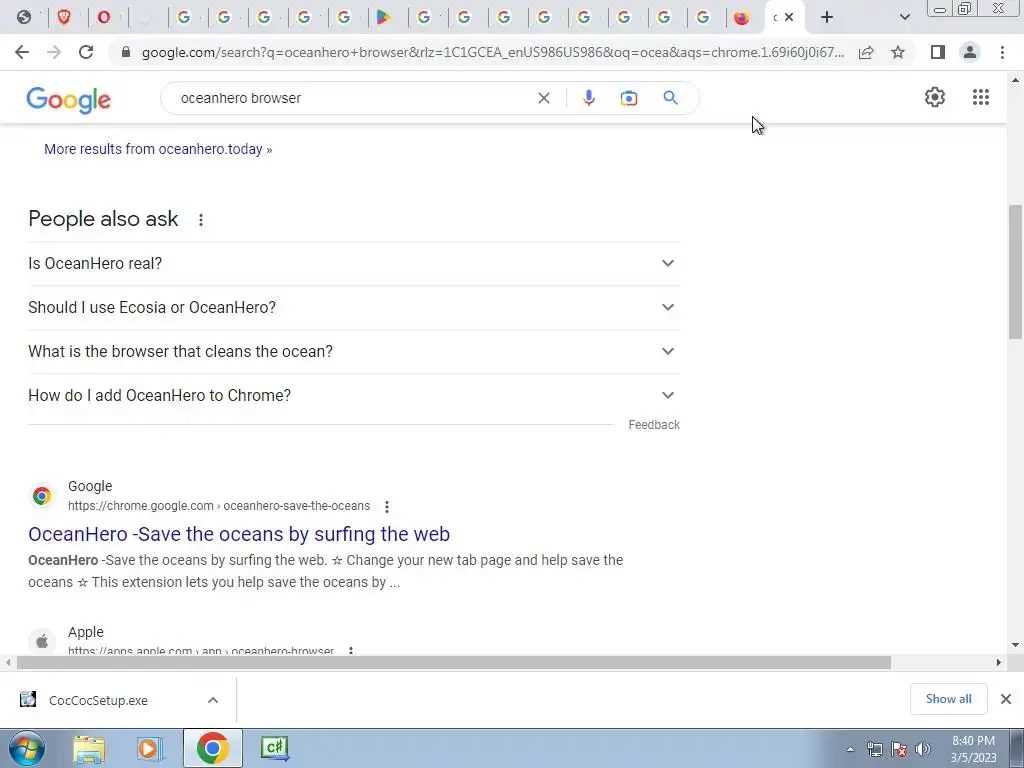Submit search with the magnifier icon
This screenshot has height=768, width=1024.
670,98
